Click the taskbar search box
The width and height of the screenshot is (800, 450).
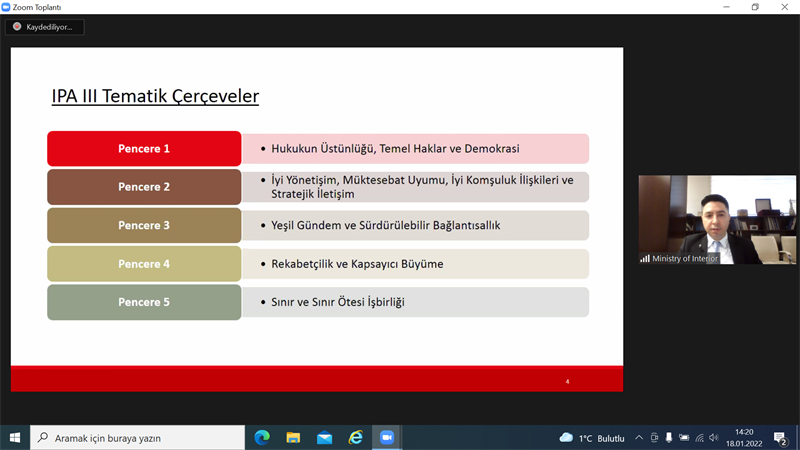(138, 438)
